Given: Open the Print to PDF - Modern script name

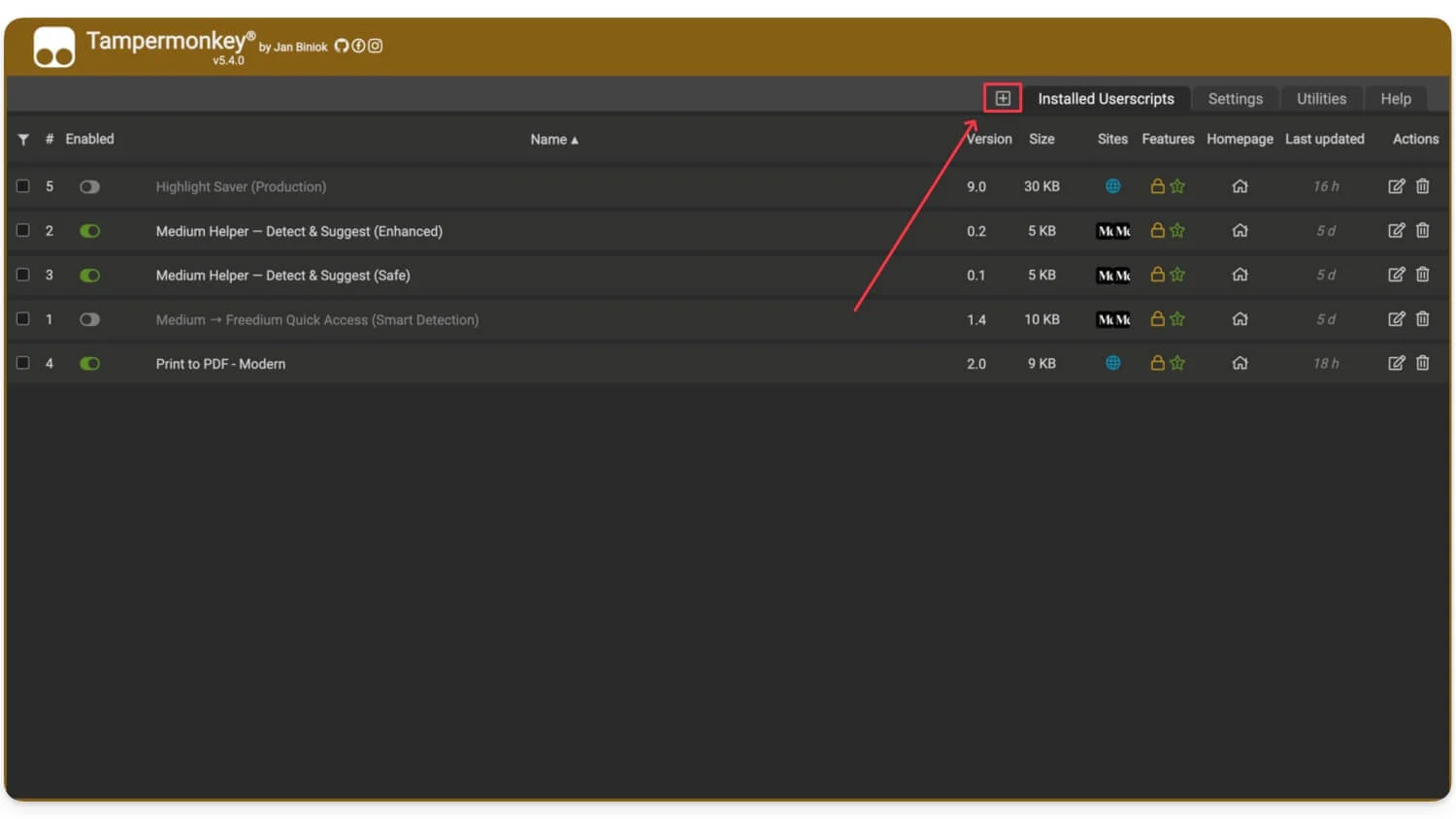Looking at the screenshot, I should (x=220, y=364).
